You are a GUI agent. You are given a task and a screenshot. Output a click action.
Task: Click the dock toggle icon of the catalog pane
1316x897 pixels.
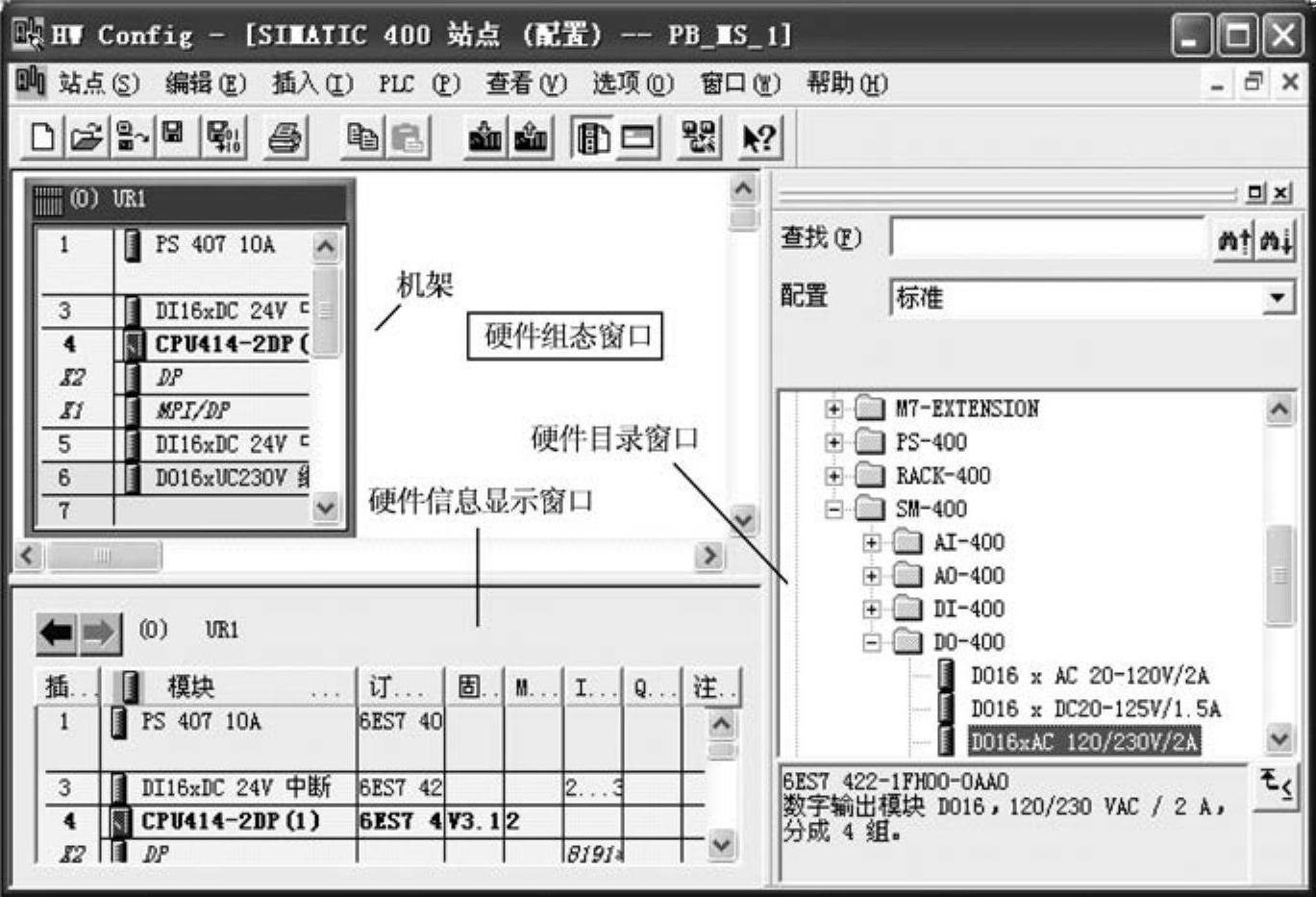pos(1255,192)
